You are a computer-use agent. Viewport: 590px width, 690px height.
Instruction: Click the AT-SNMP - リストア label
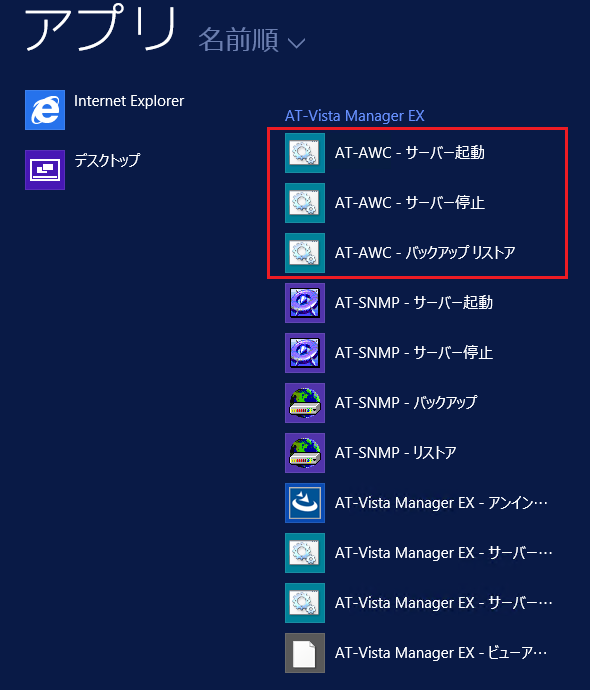[396, 452]
